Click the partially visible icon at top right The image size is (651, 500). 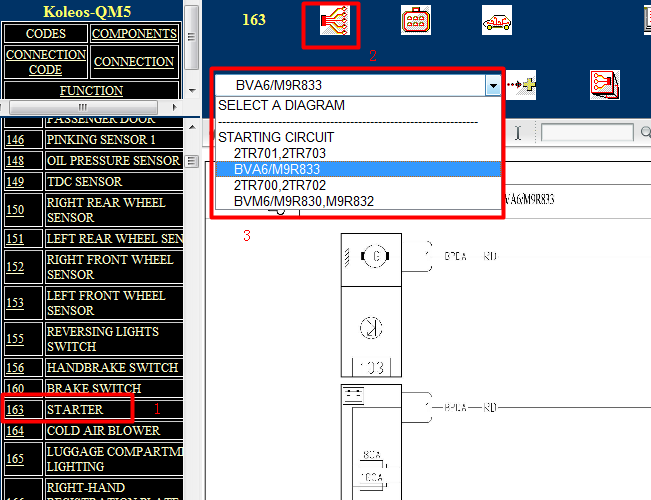tap(647, 20)
